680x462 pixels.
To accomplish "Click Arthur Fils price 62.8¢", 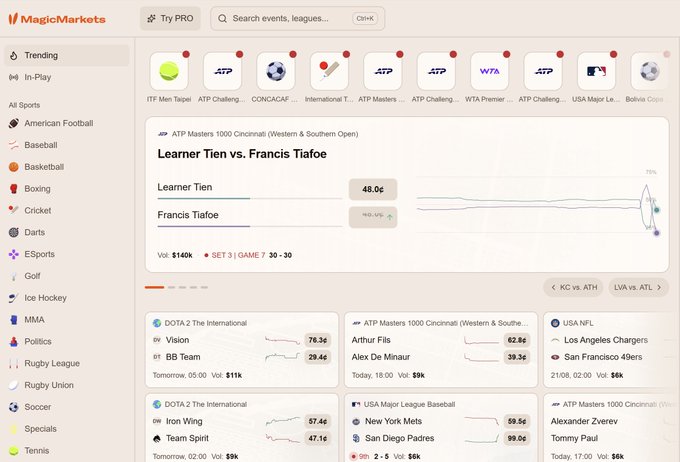I will [517, 340].
